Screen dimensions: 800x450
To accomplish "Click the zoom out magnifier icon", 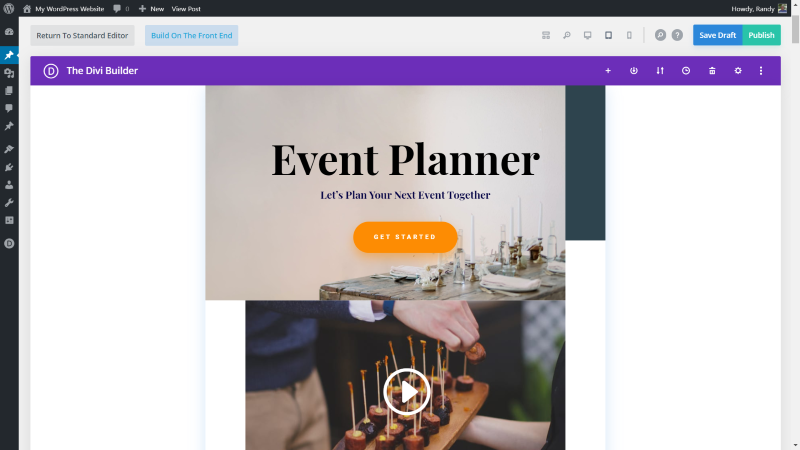I will click(566, 35).
